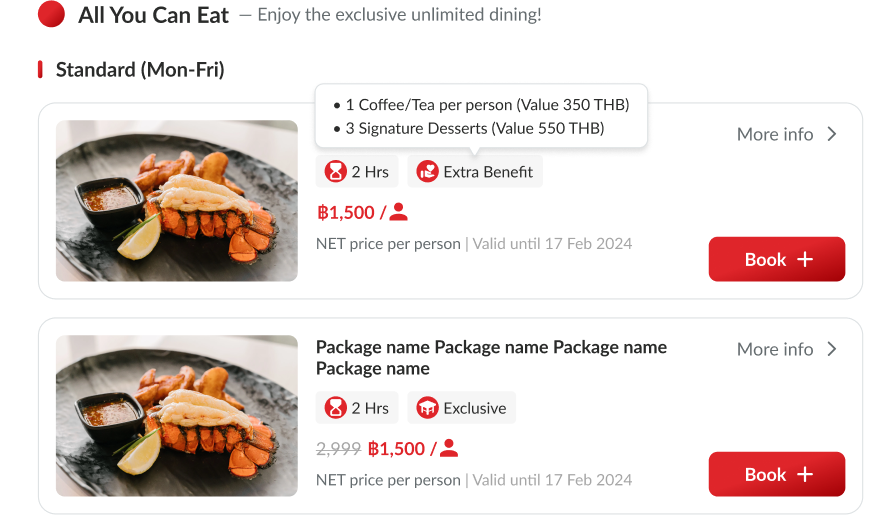Click the person icon beside the discounted price
The image size is (887, 516).
[449, 448]
